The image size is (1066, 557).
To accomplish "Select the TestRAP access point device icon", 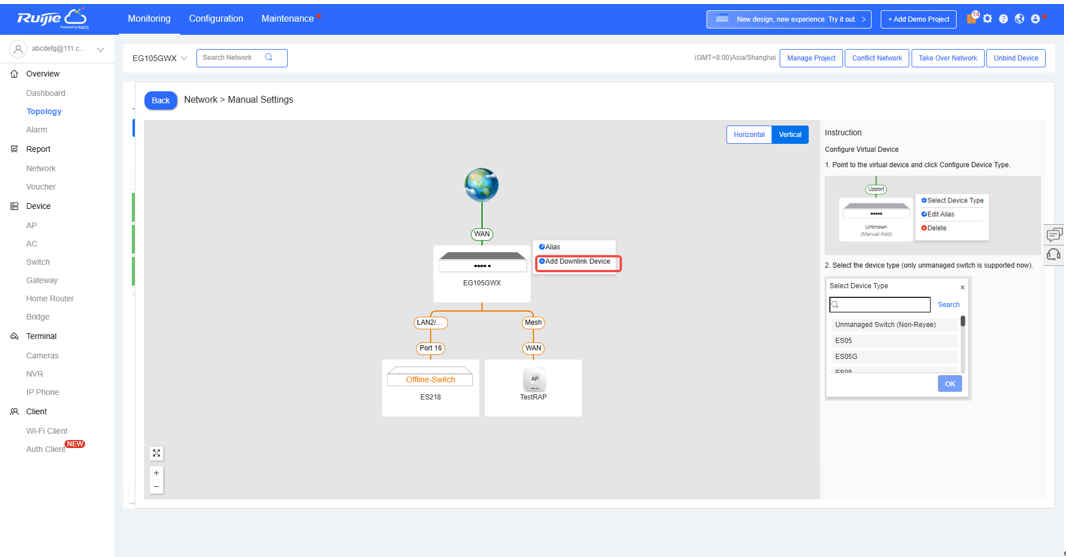I will pyautogui.click(x=534, y=381).
